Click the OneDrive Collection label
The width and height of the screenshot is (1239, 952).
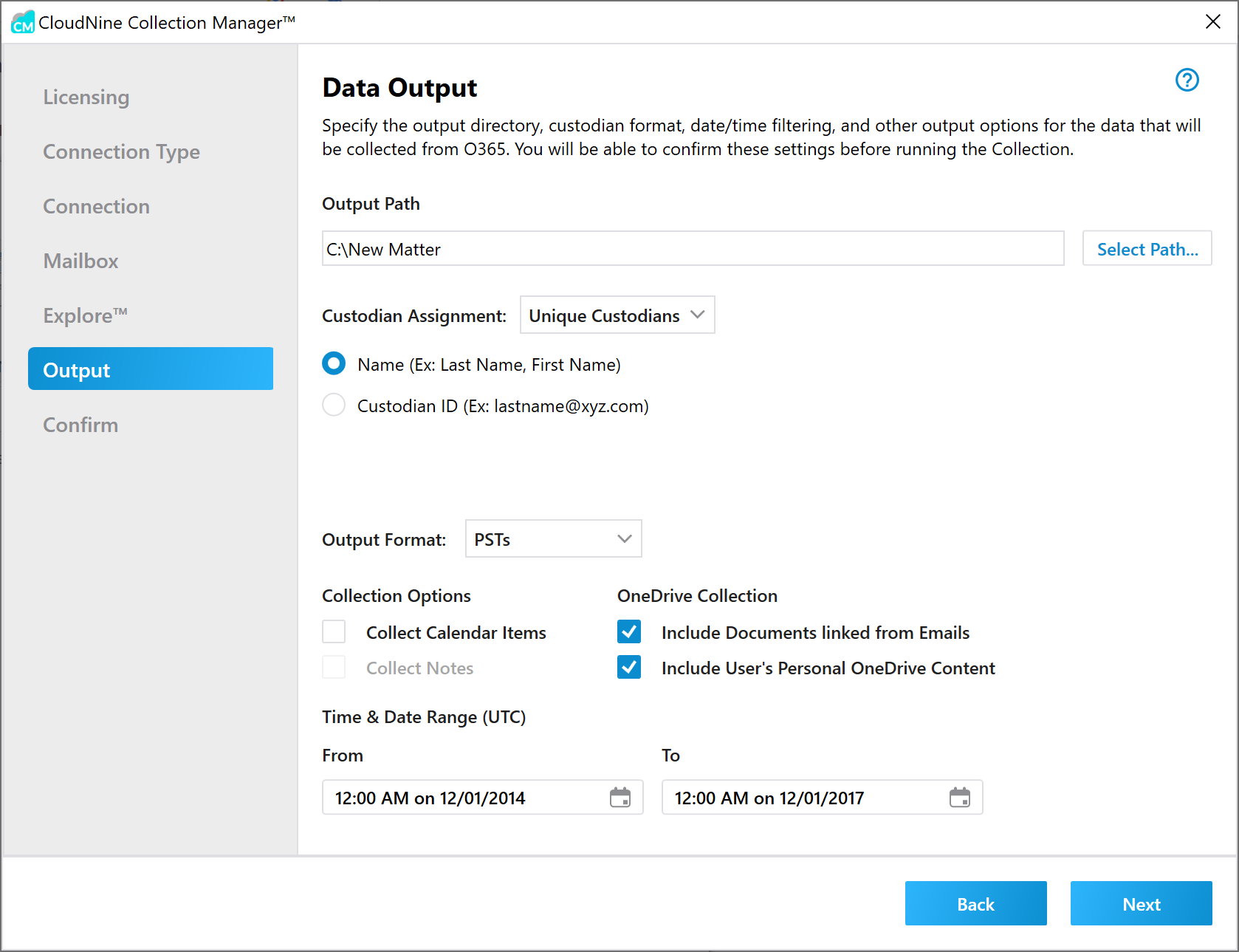697,595
